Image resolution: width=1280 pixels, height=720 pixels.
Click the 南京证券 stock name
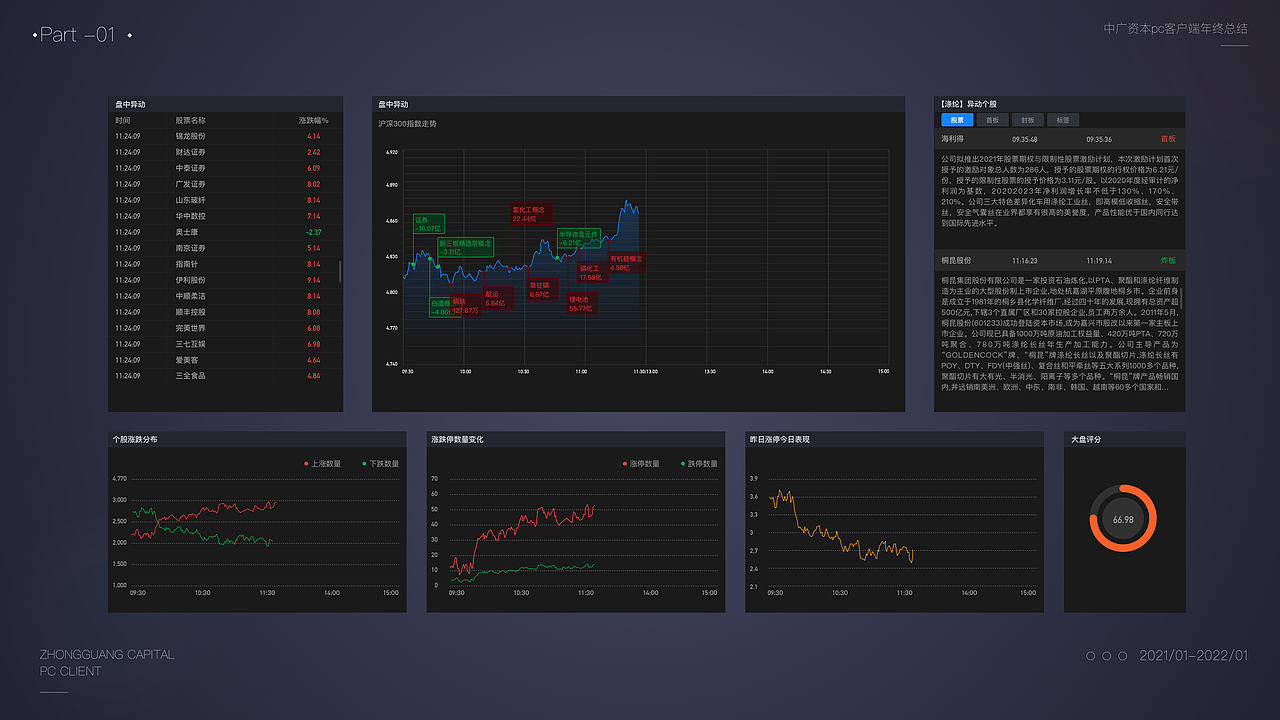pos(190,248)
